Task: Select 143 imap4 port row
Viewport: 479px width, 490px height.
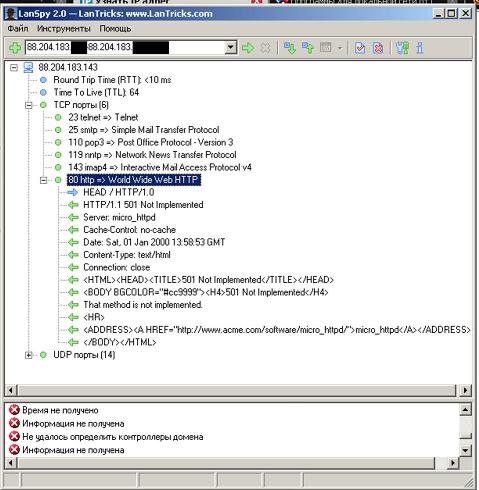Action: 160,167
